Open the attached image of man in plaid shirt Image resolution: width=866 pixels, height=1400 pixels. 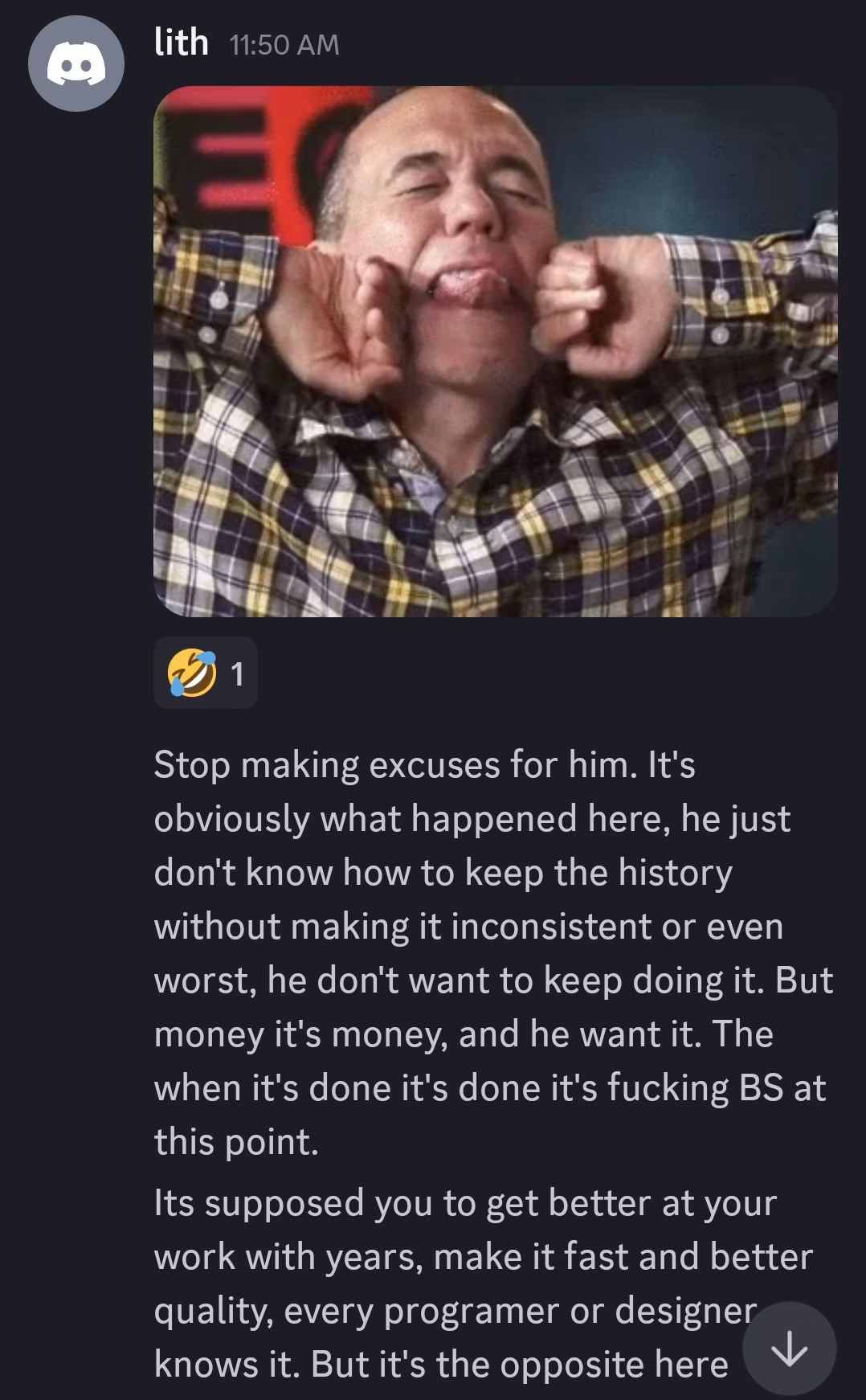(x=496, y=351)
